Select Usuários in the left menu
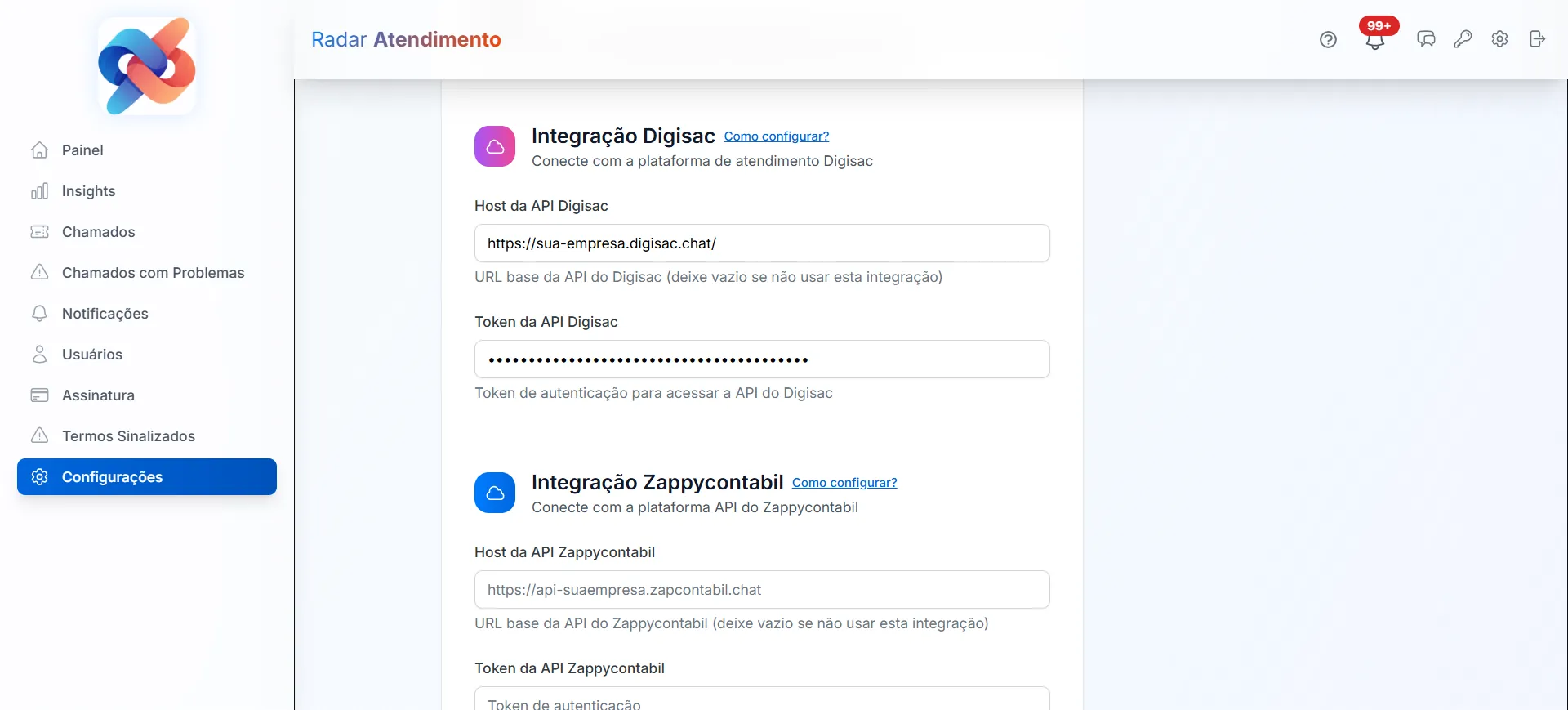 pos(92,354)
